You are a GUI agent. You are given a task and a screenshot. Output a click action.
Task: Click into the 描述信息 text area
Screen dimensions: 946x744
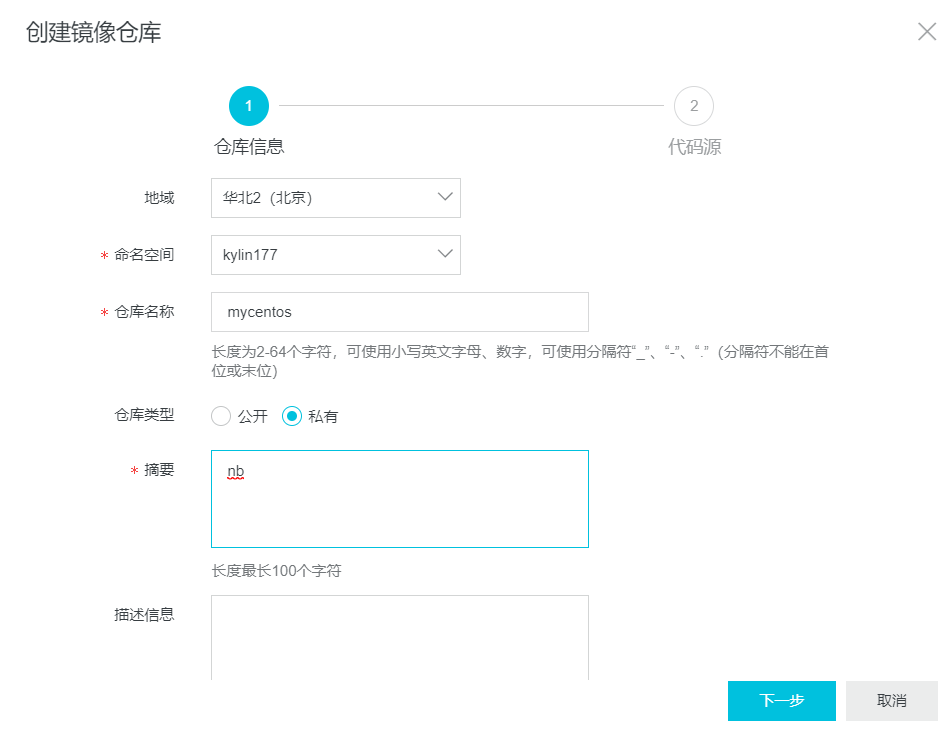coord(399,638)
